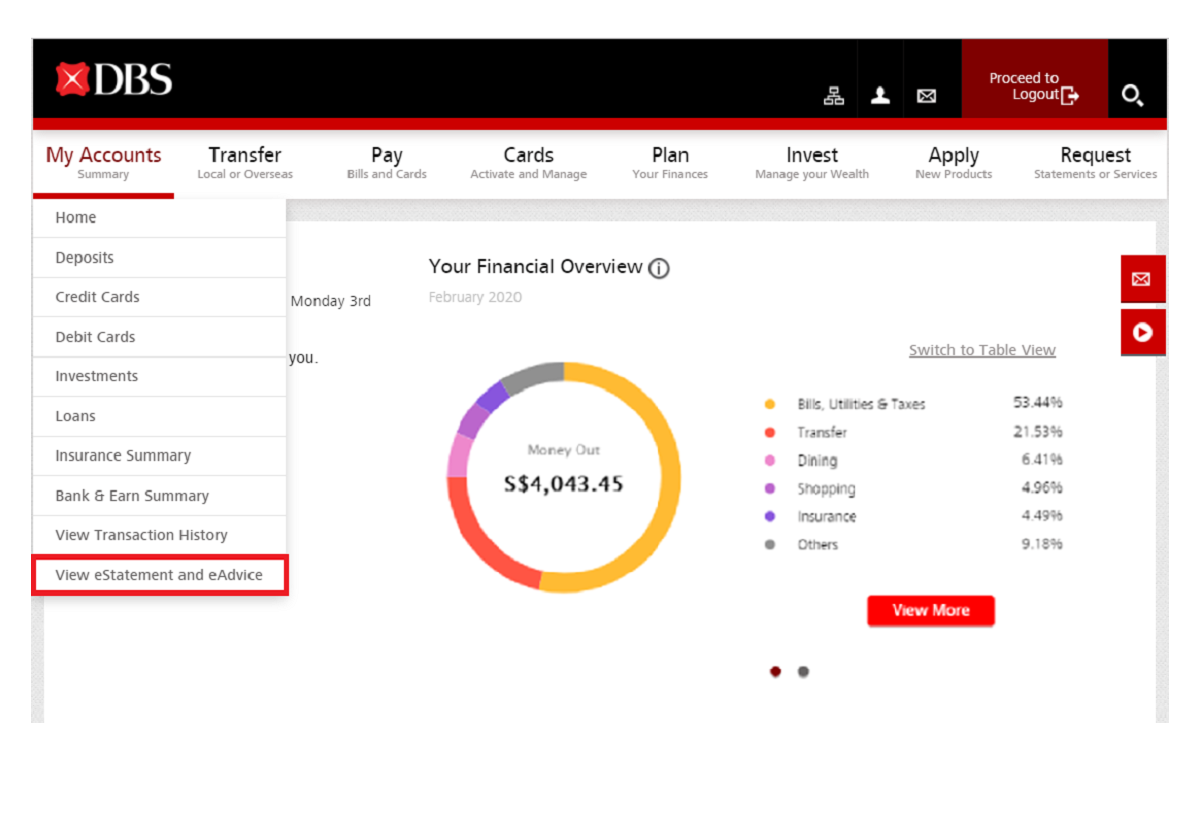Open the sitemap icon in header
The height and width of the screenshot is (828, 1200).
pos(833,95)
